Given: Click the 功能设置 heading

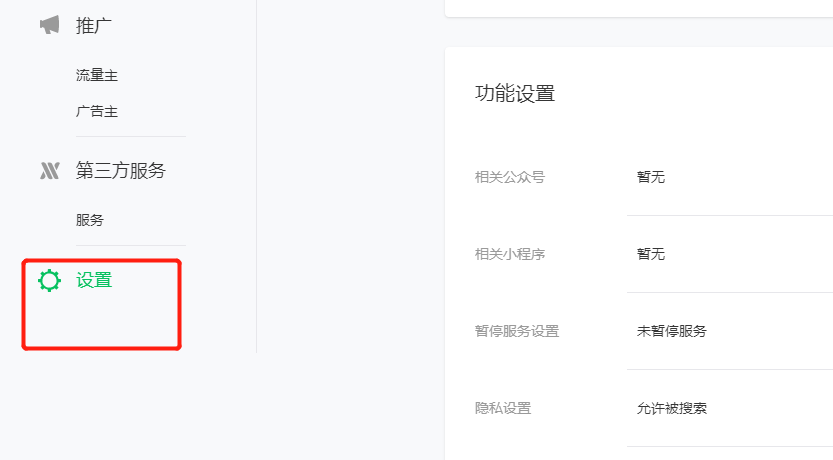Looking at the screenshot, I should [x=515, y=94].
